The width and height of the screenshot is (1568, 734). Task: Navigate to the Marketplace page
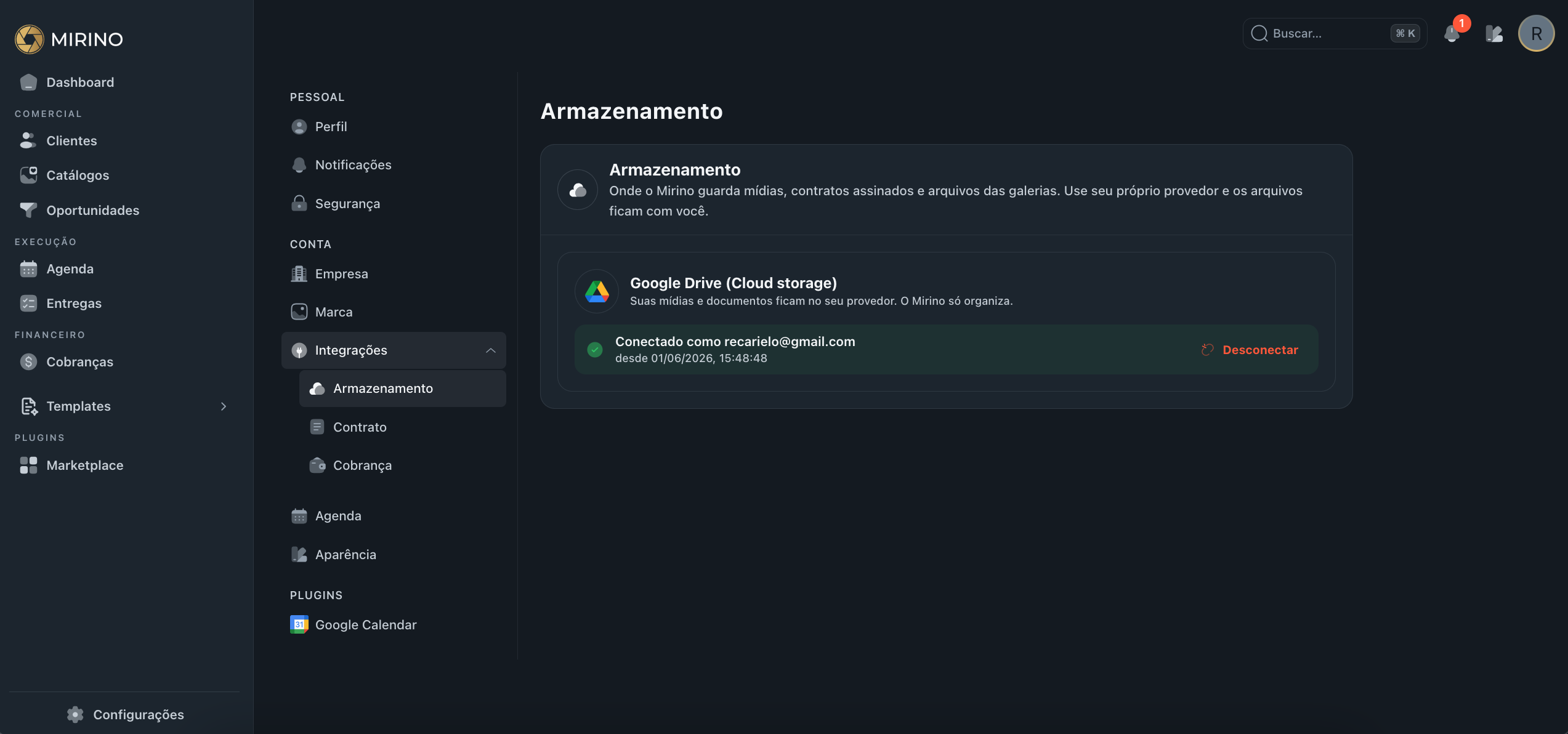pyautogui.click(x=126, y=465)
